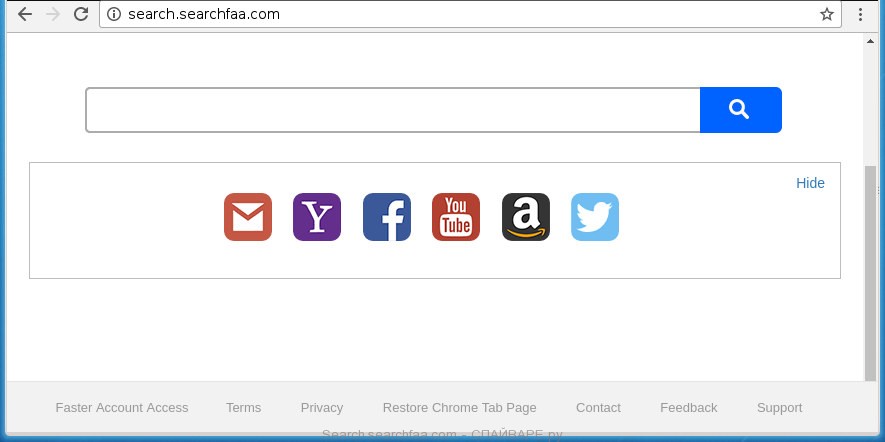Viewport: 885px width, 442px height.
Task: Open the Terms footer link
Action: (243, 408)
